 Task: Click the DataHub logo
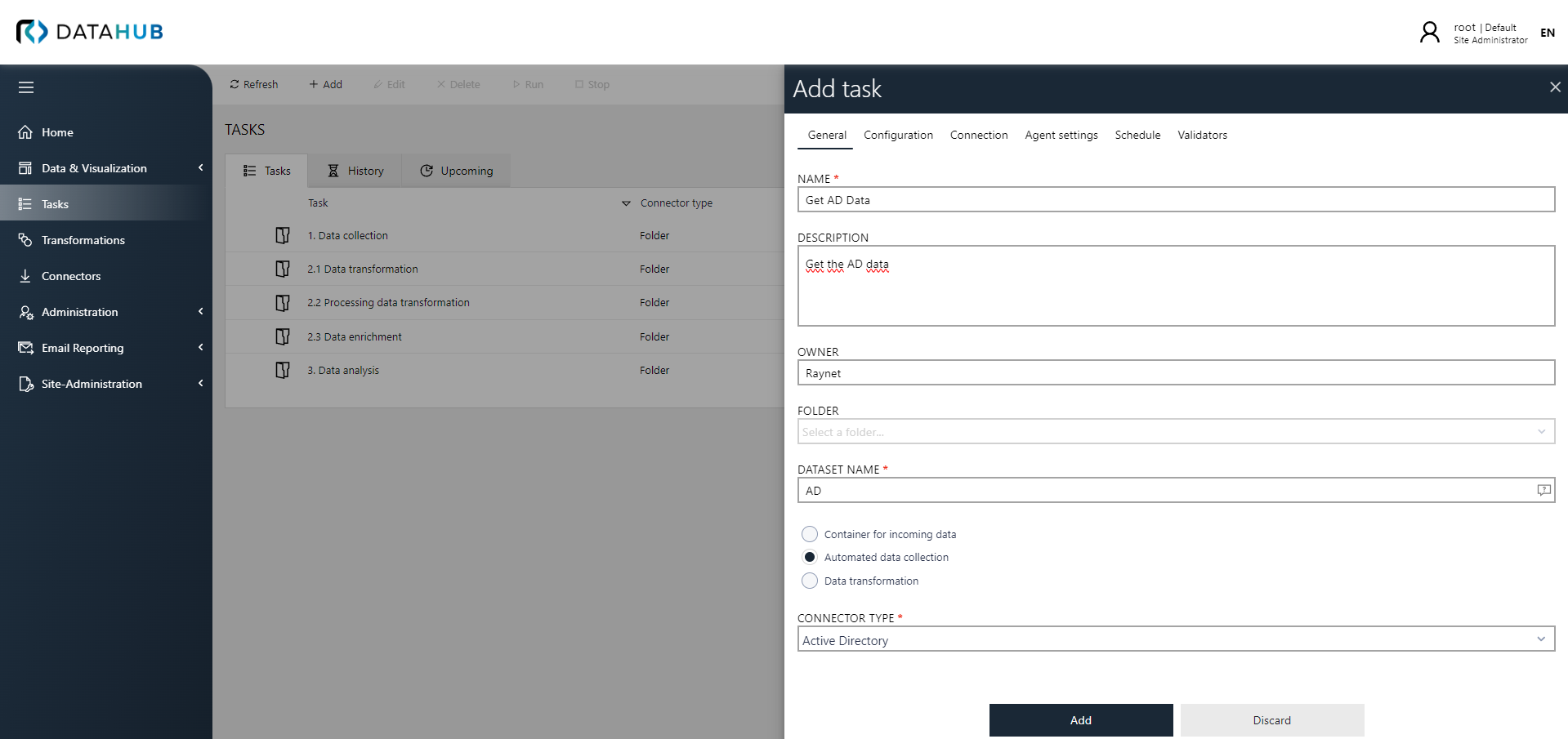click(x=89, y=32)
